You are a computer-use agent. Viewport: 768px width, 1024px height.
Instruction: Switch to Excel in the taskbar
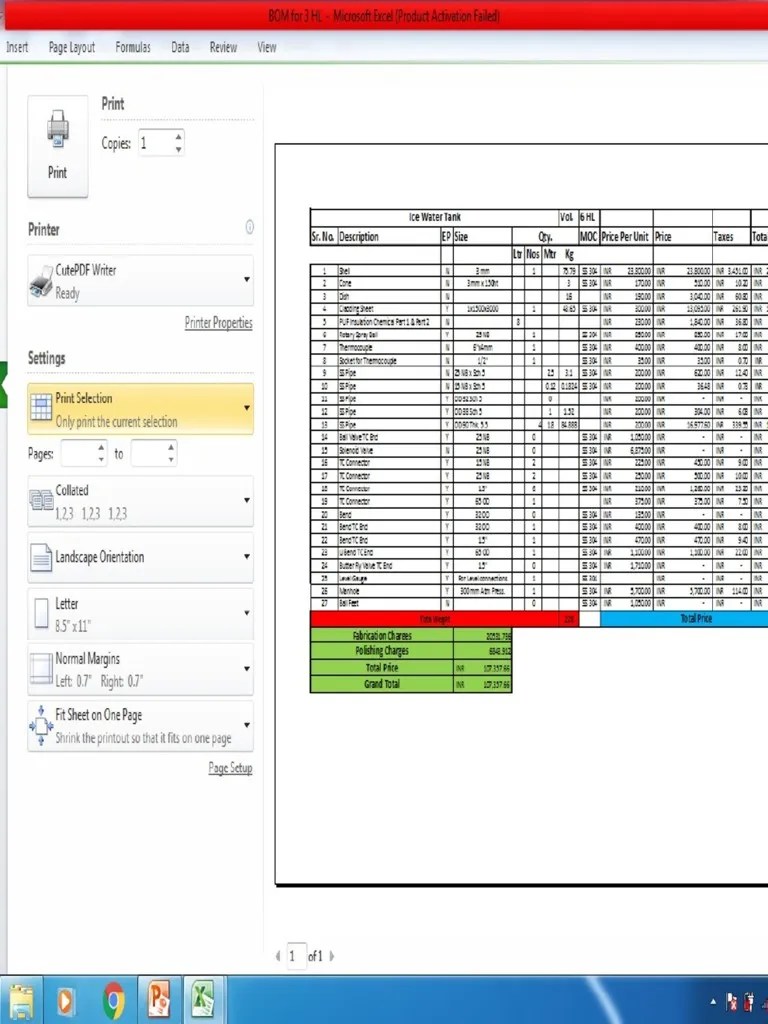[204, 999]
